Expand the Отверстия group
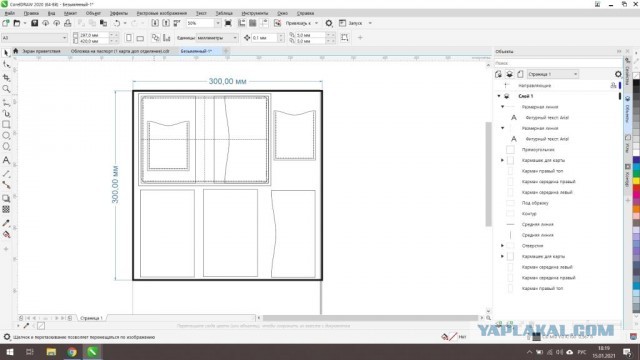The height and width of the screenshot is (360, 640). pyautogui.click(x=502, y=246)
